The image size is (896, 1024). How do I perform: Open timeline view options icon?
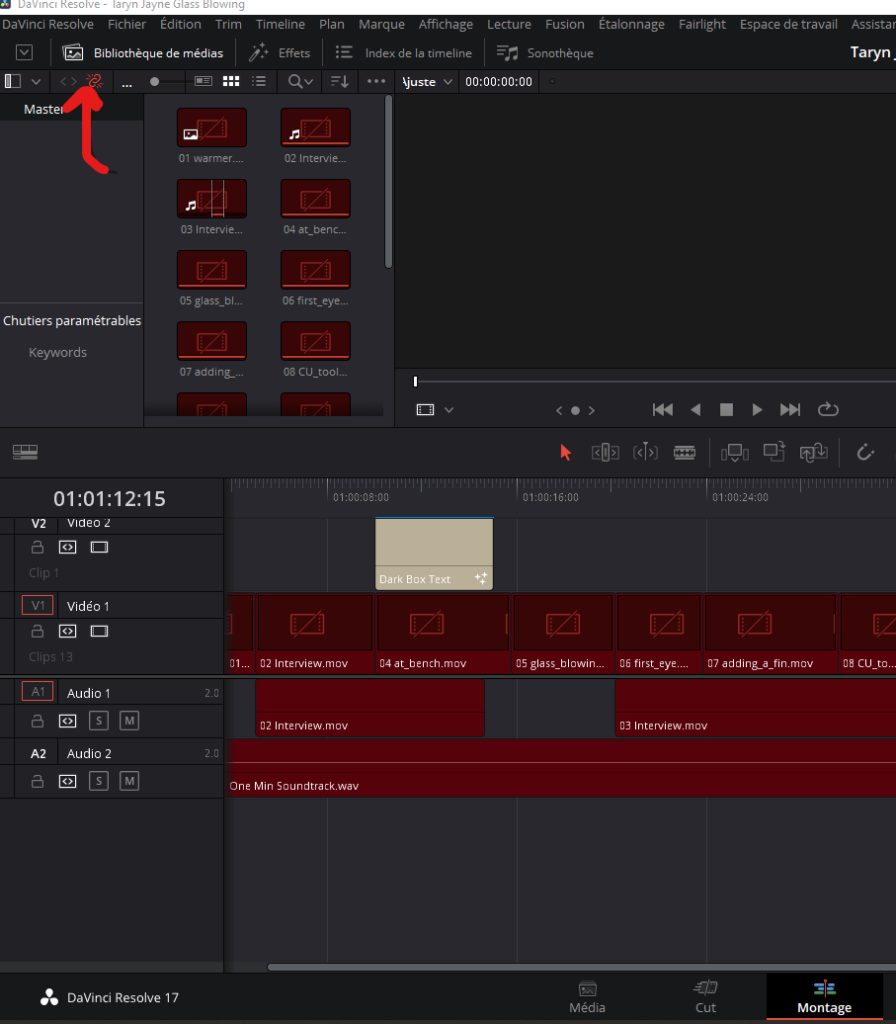point(25,452)
